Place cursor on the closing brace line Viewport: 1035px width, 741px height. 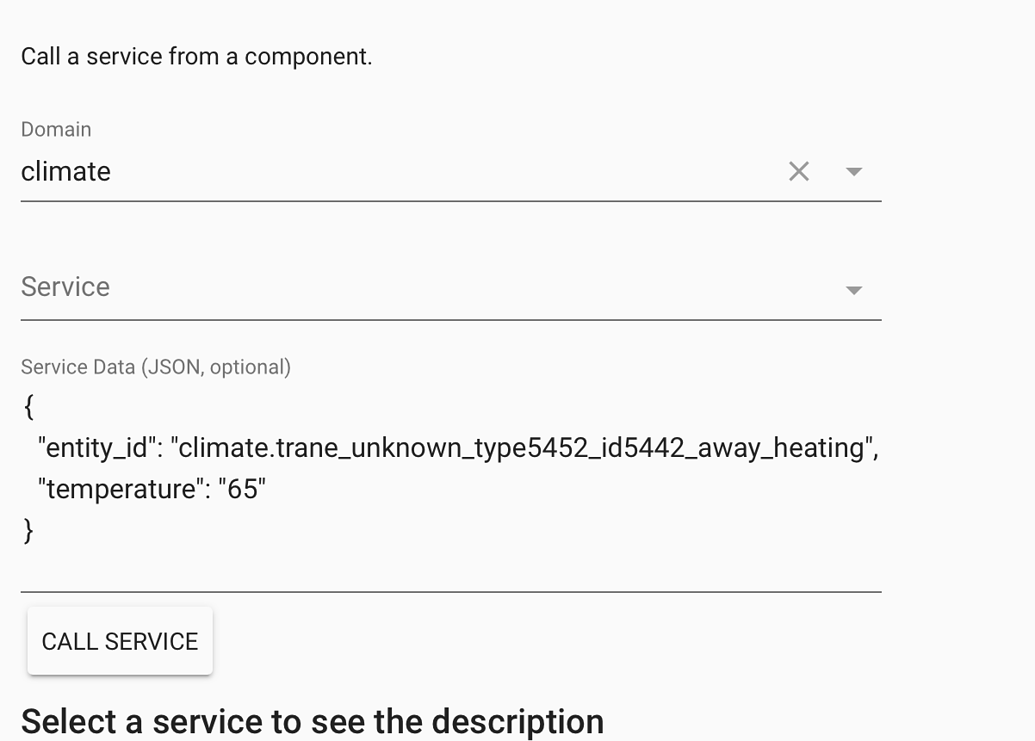point(29,530)
